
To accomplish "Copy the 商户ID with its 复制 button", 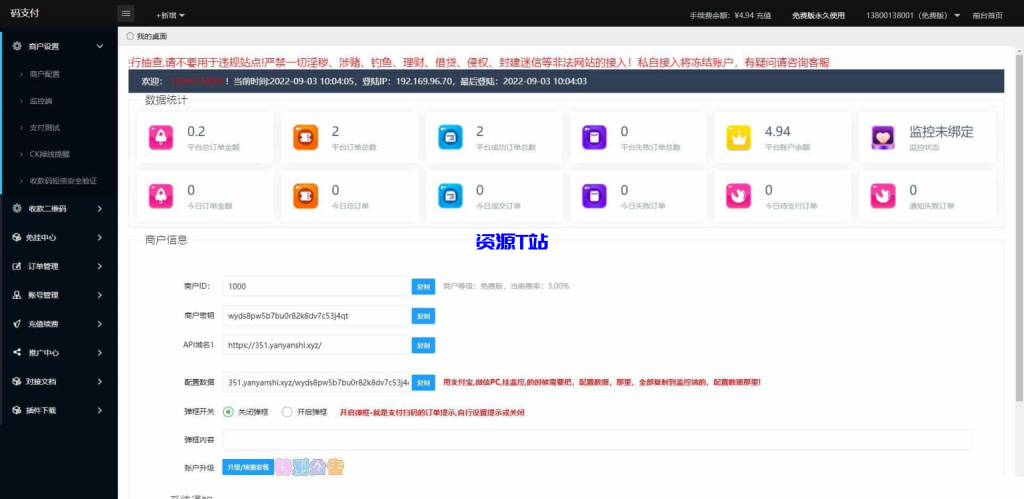I will click(x=423, y=286).
